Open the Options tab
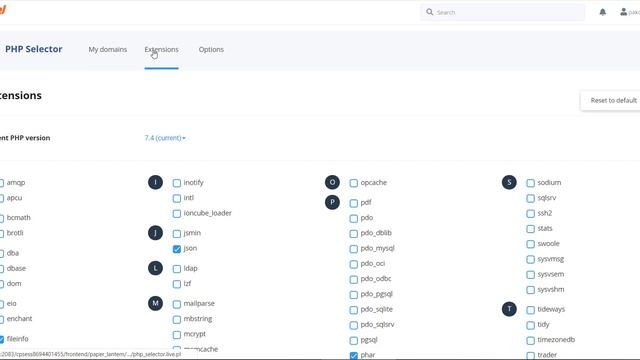This screenshot has height=360, width=640. (x=211, y=49)
